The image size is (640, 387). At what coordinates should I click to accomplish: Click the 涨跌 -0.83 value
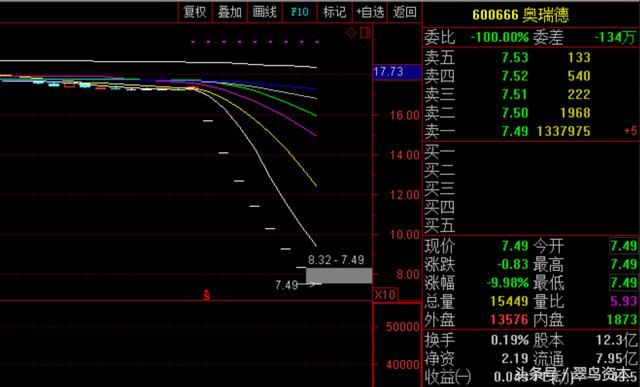point(513,264)
